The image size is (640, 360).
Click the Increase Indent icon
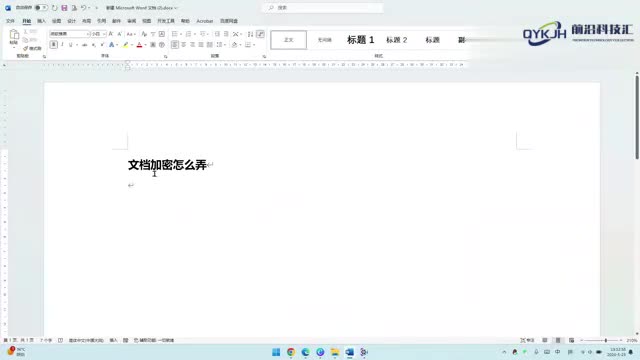click(226, 34)
